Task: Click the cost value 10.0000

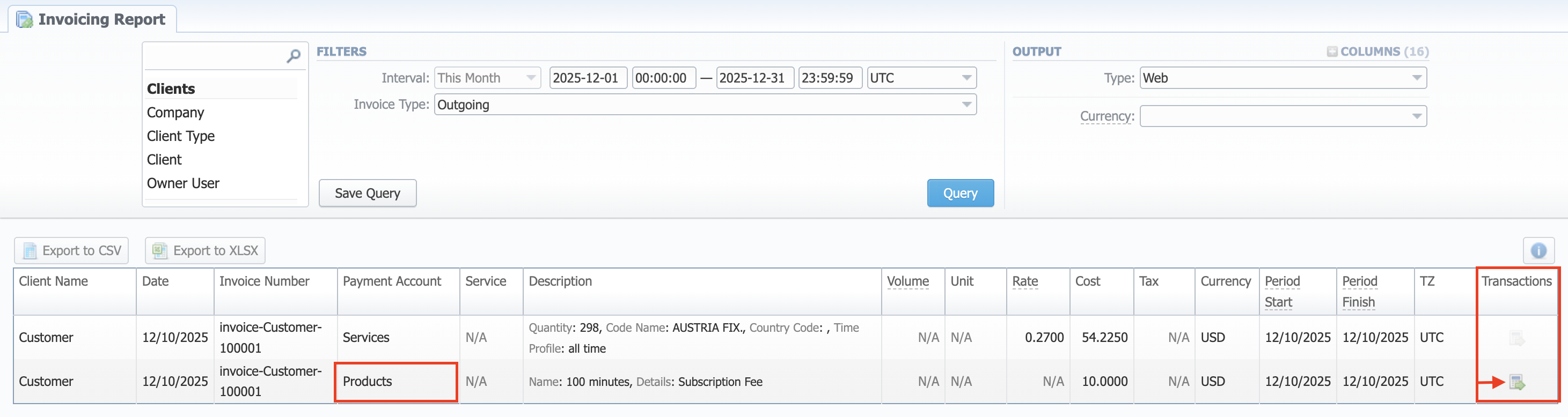Action: (x=1104, y=382)
